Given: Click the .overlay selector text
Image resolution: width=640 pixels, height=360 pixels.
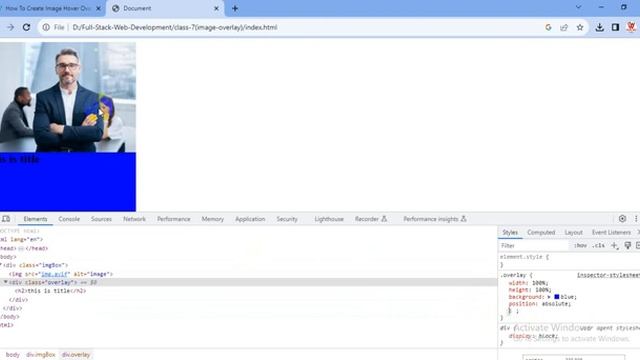Looking at the screenshot, I should (513, 275).
